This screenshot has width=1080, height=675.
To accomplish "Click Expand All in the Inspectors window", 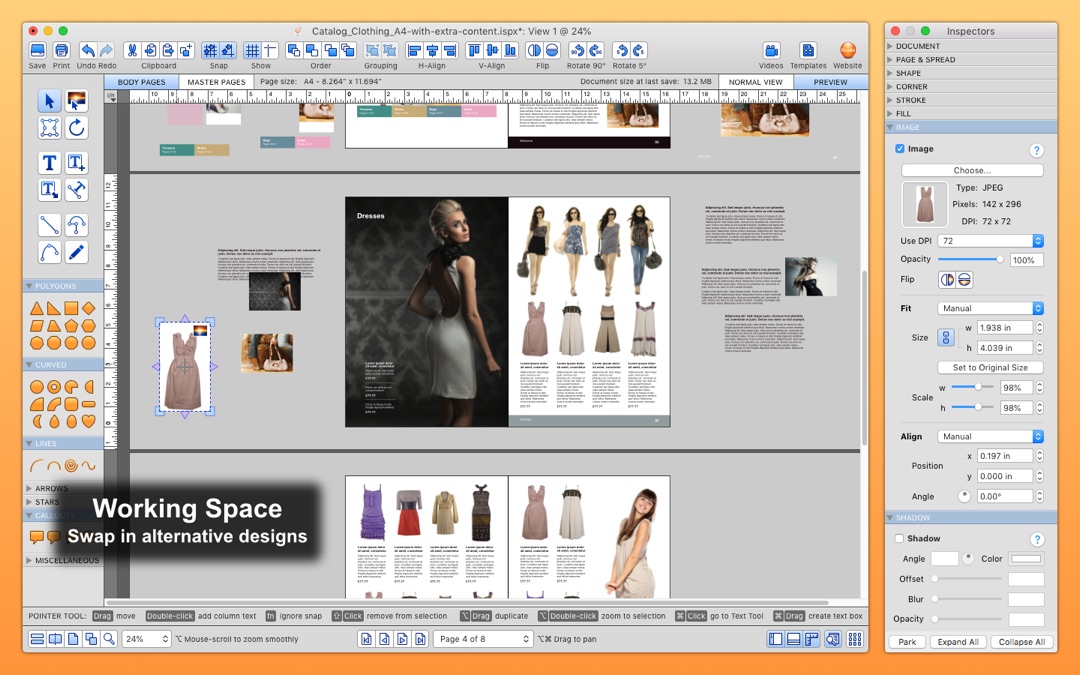I will click(x=958, y=642).
